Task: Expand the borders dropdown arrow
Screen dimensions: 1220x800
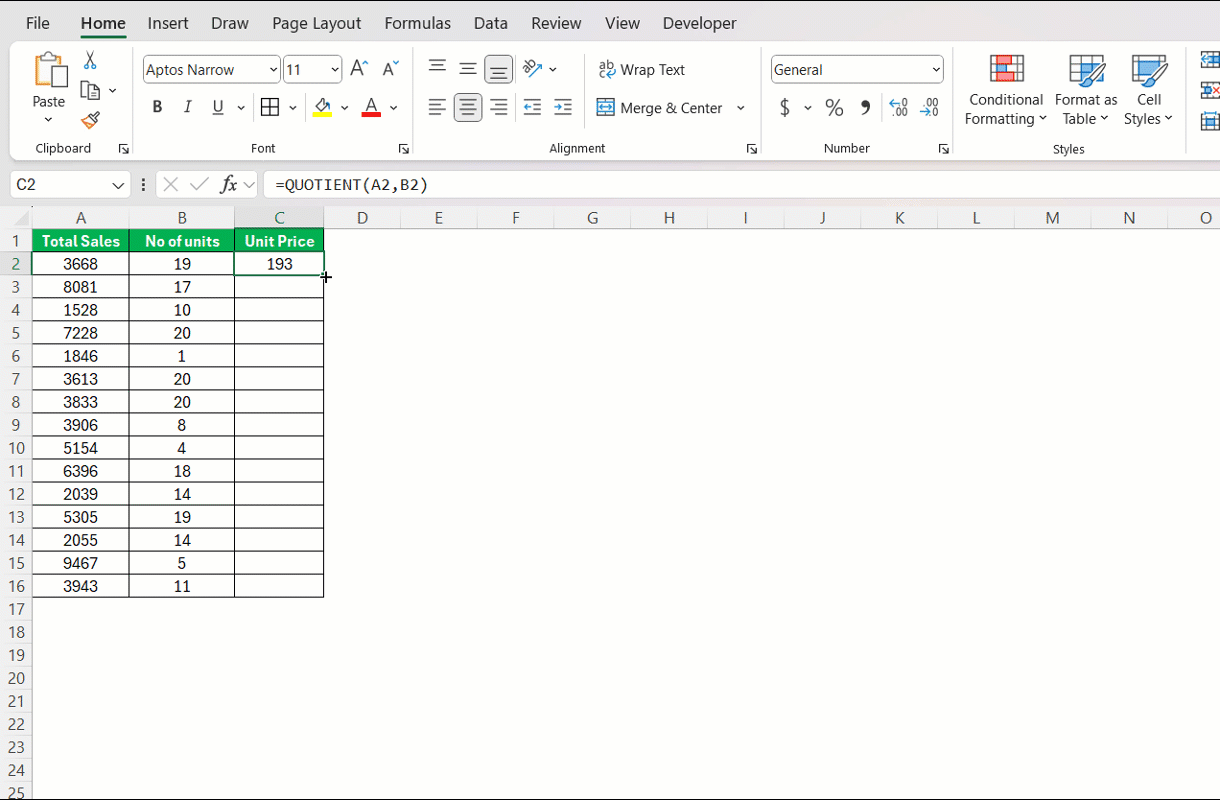Action: pos(292,107)
